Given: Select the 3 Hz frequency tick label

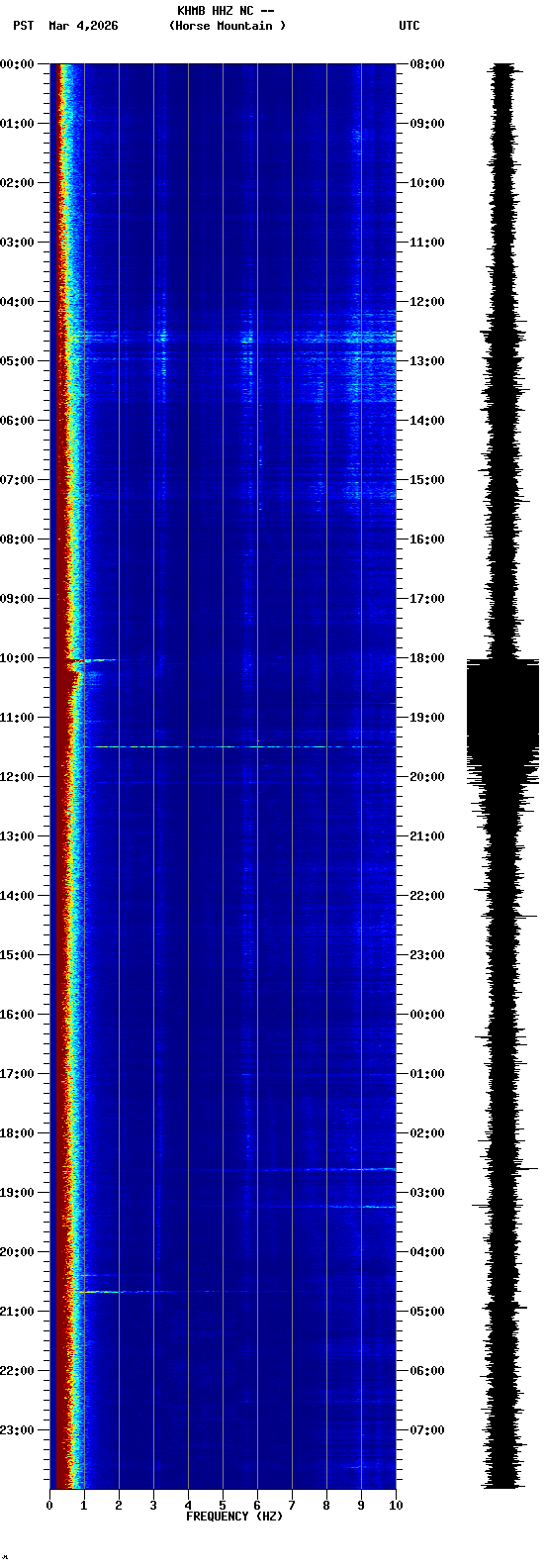Looking at the screenshot, I should pyautogui.click(x=153, y=1506).
